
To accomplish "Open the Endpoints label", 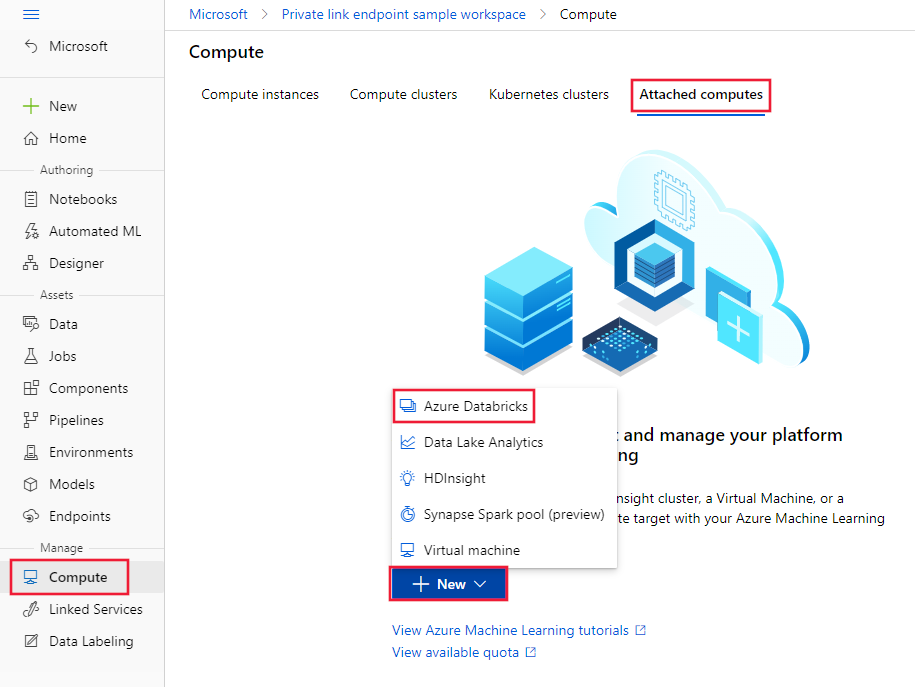I will 80,517.
